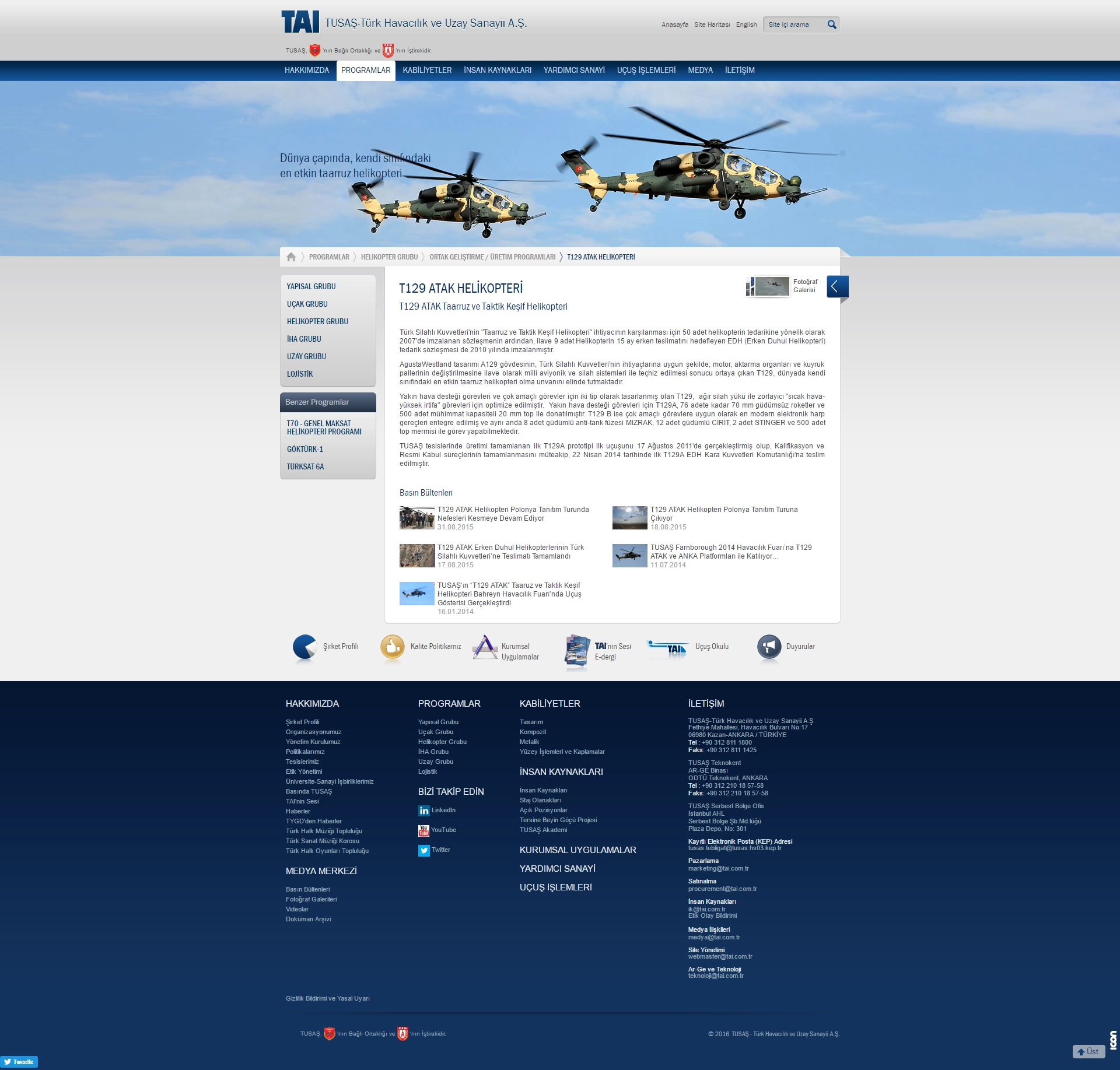
Task: Open thumbnail of 11.07.2014 press release
Action: [x=629, y=556]
